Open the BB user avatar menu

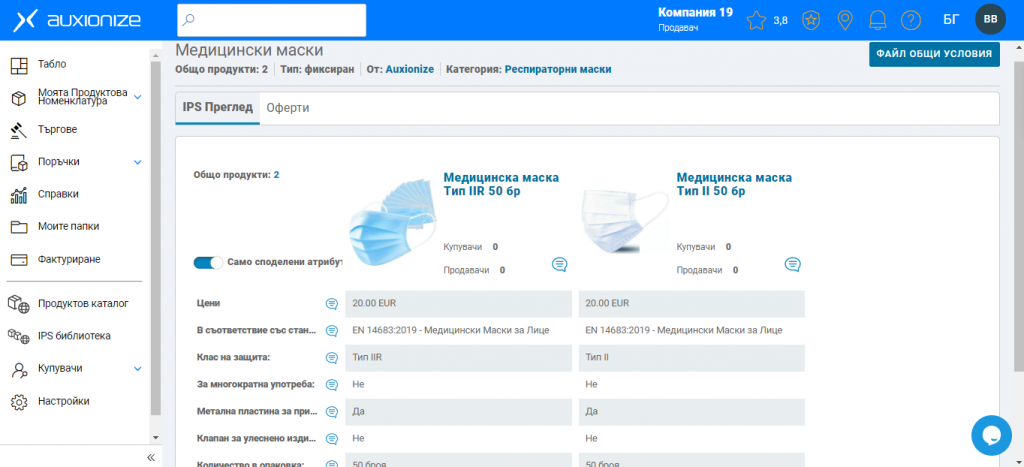point(990,19)
